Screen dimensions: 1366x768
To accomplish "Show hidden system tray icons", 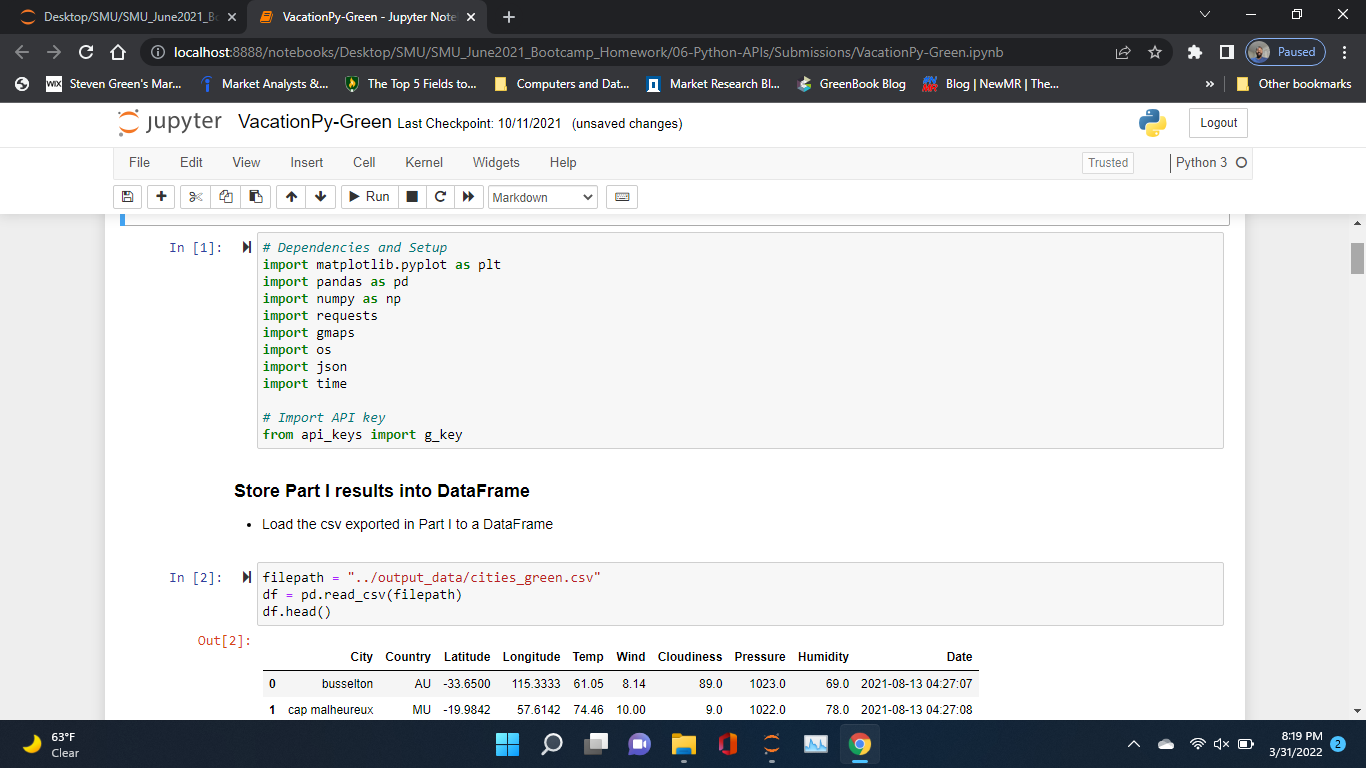I will tap(1134, 744).
